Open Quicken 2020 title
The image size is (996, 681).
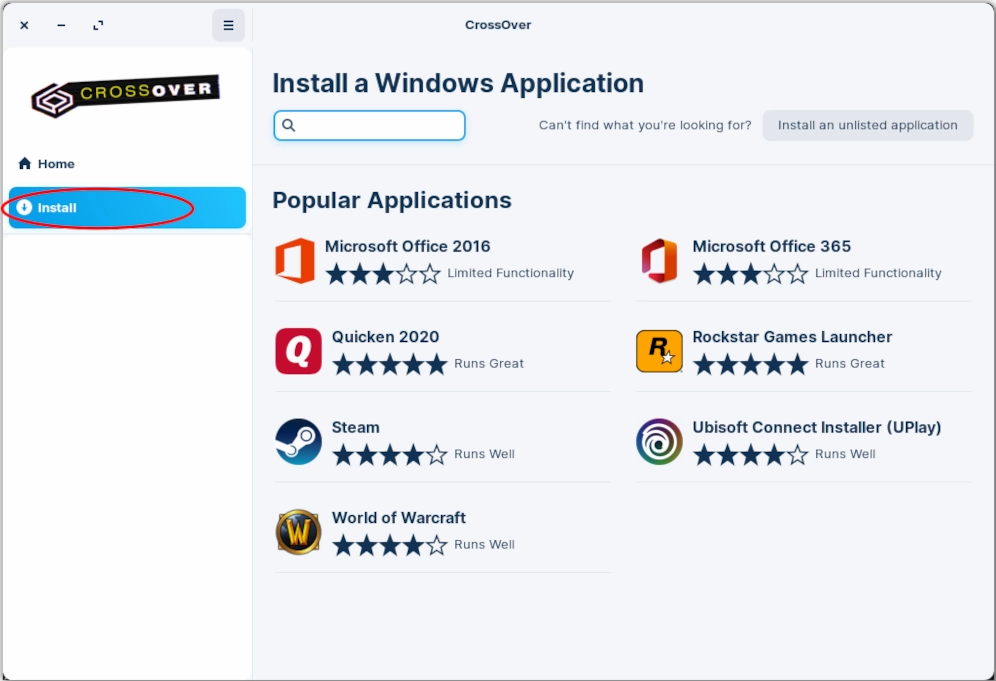click(386, 337)
